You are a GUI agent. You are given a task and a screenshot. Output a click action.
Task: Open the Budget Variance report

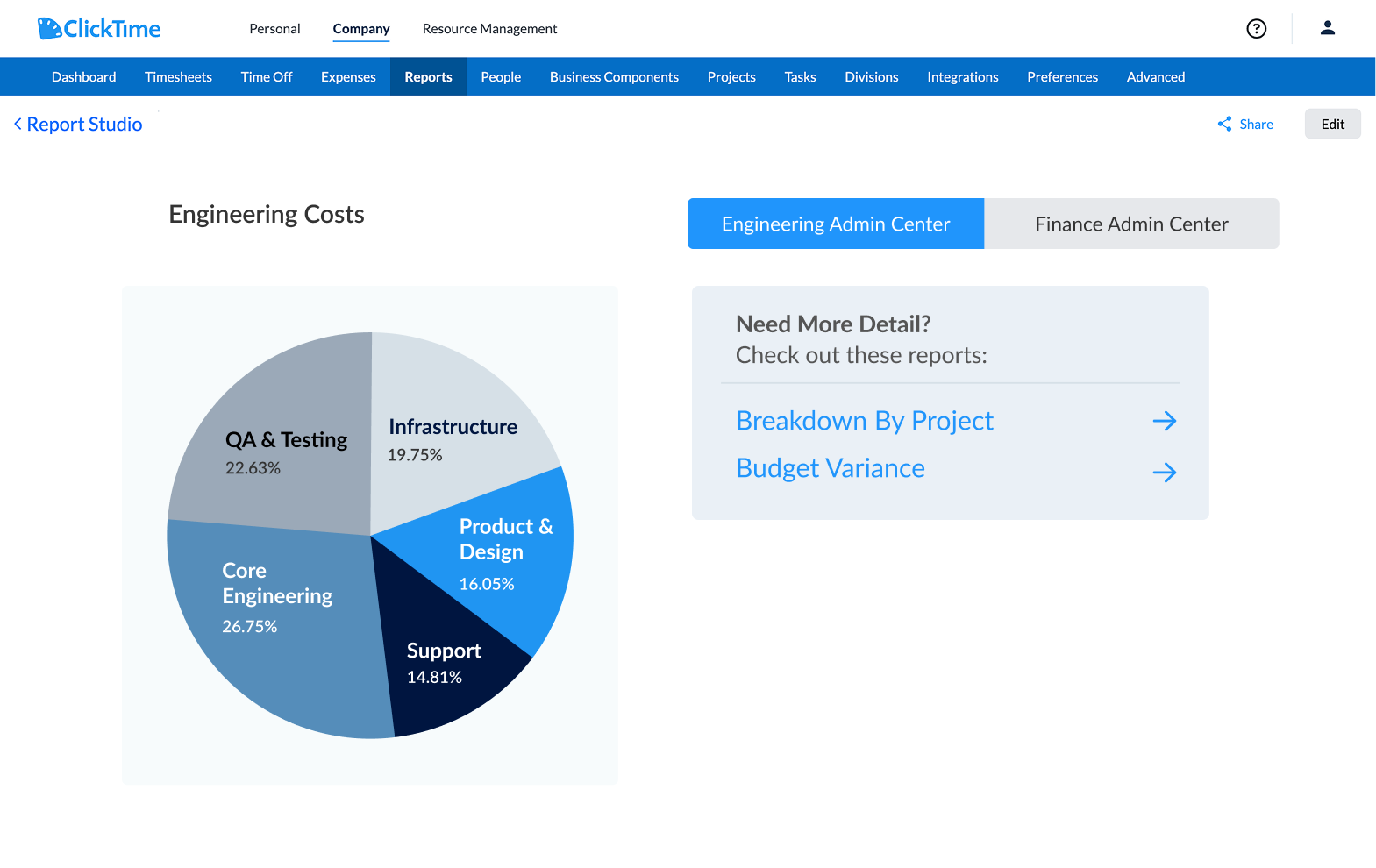[831, 468]
